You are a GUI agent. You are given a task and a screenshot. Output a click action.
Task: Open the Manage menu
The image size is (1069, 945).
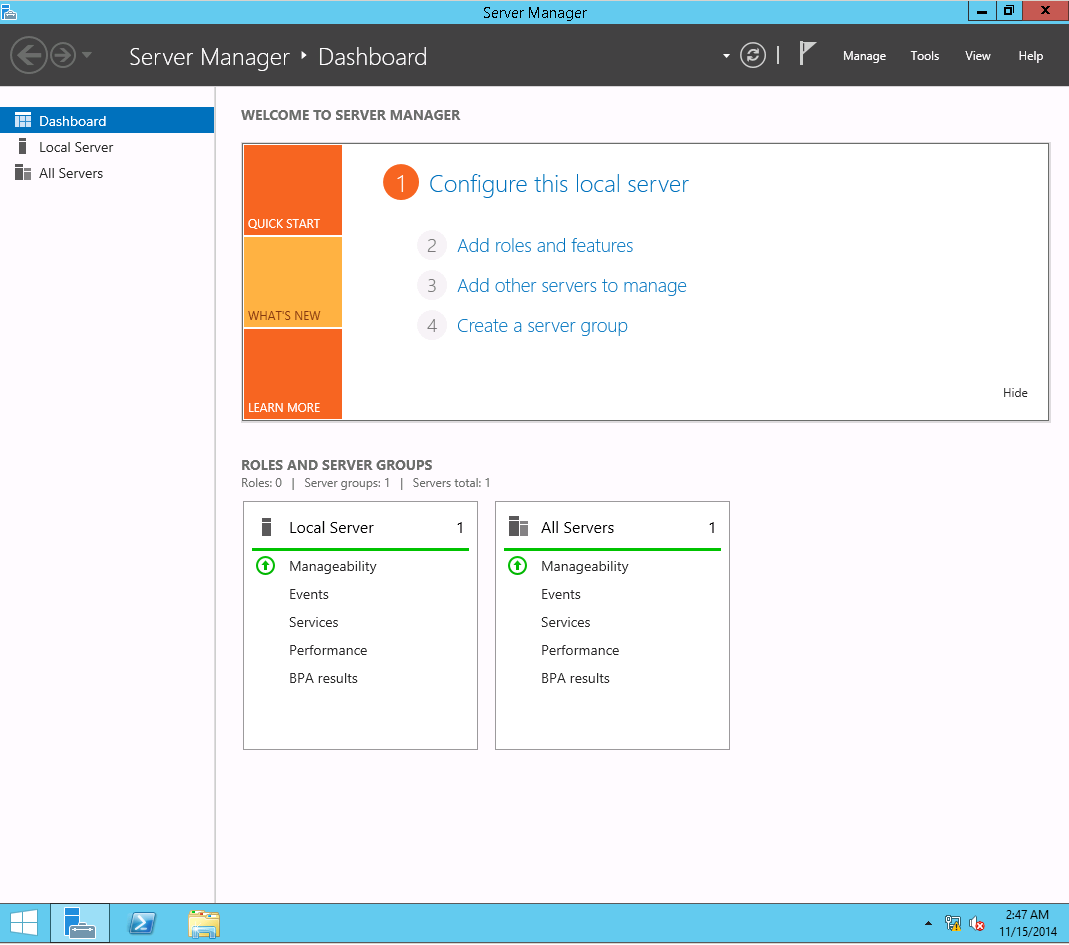[864, 56]
